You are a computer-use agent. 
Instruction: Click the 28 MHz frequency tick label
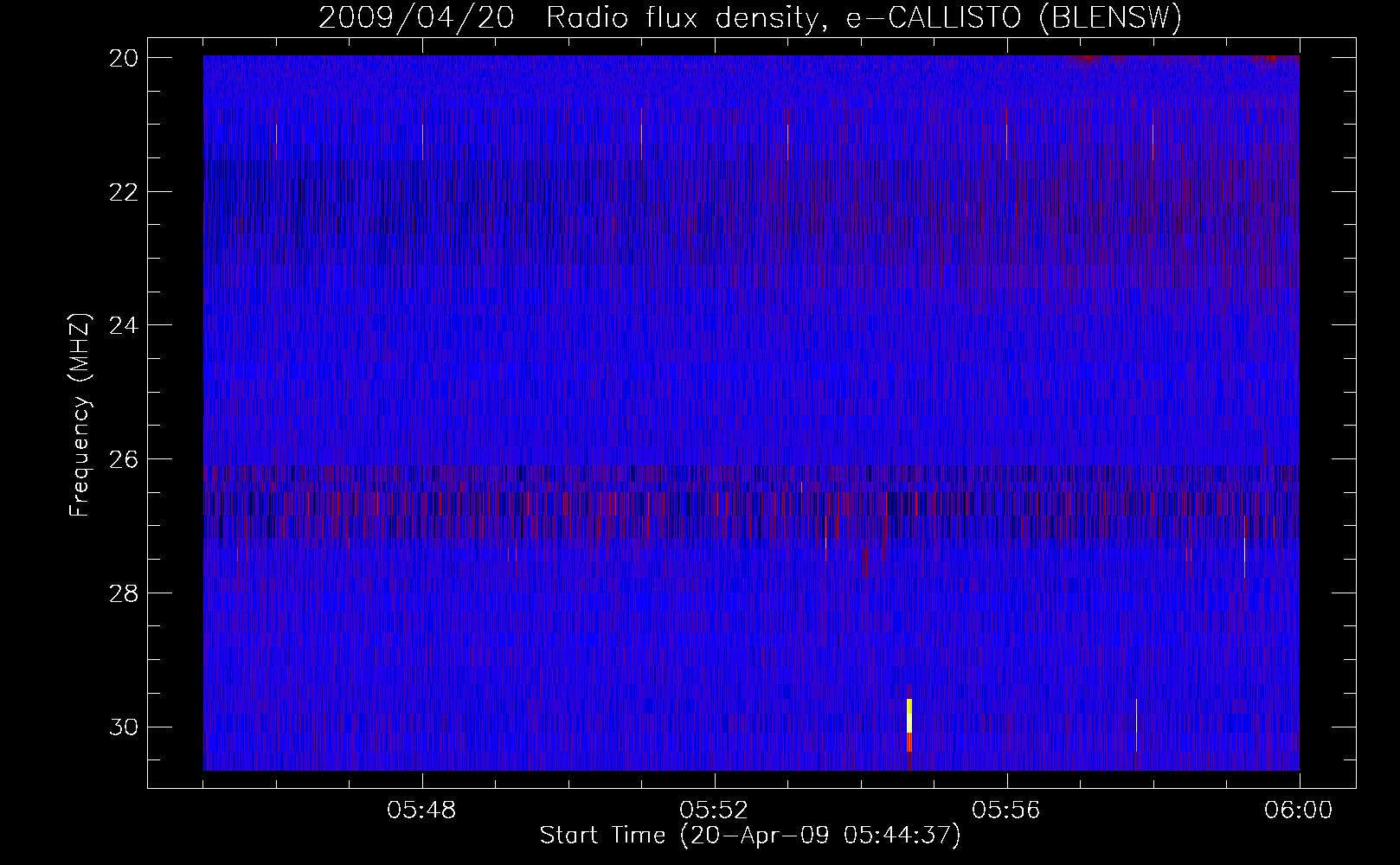click(124, 593)
